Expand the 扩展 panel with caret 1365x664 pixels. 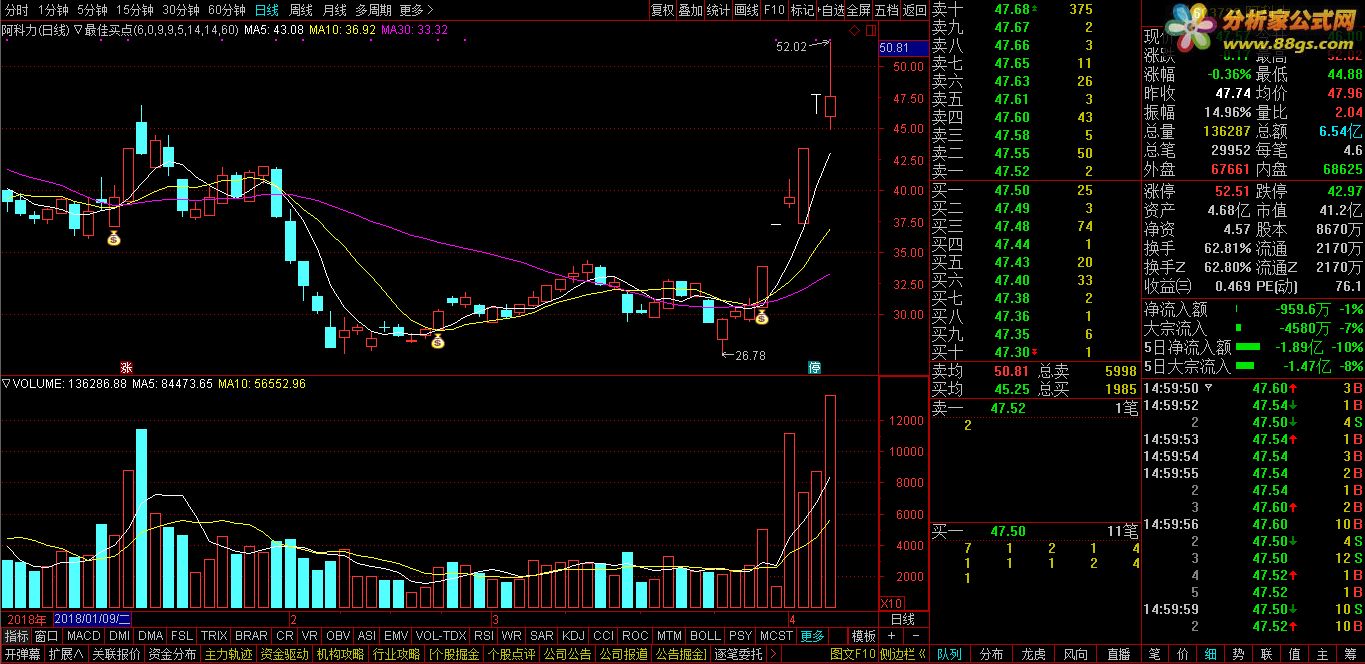click(x=66, y=654)
